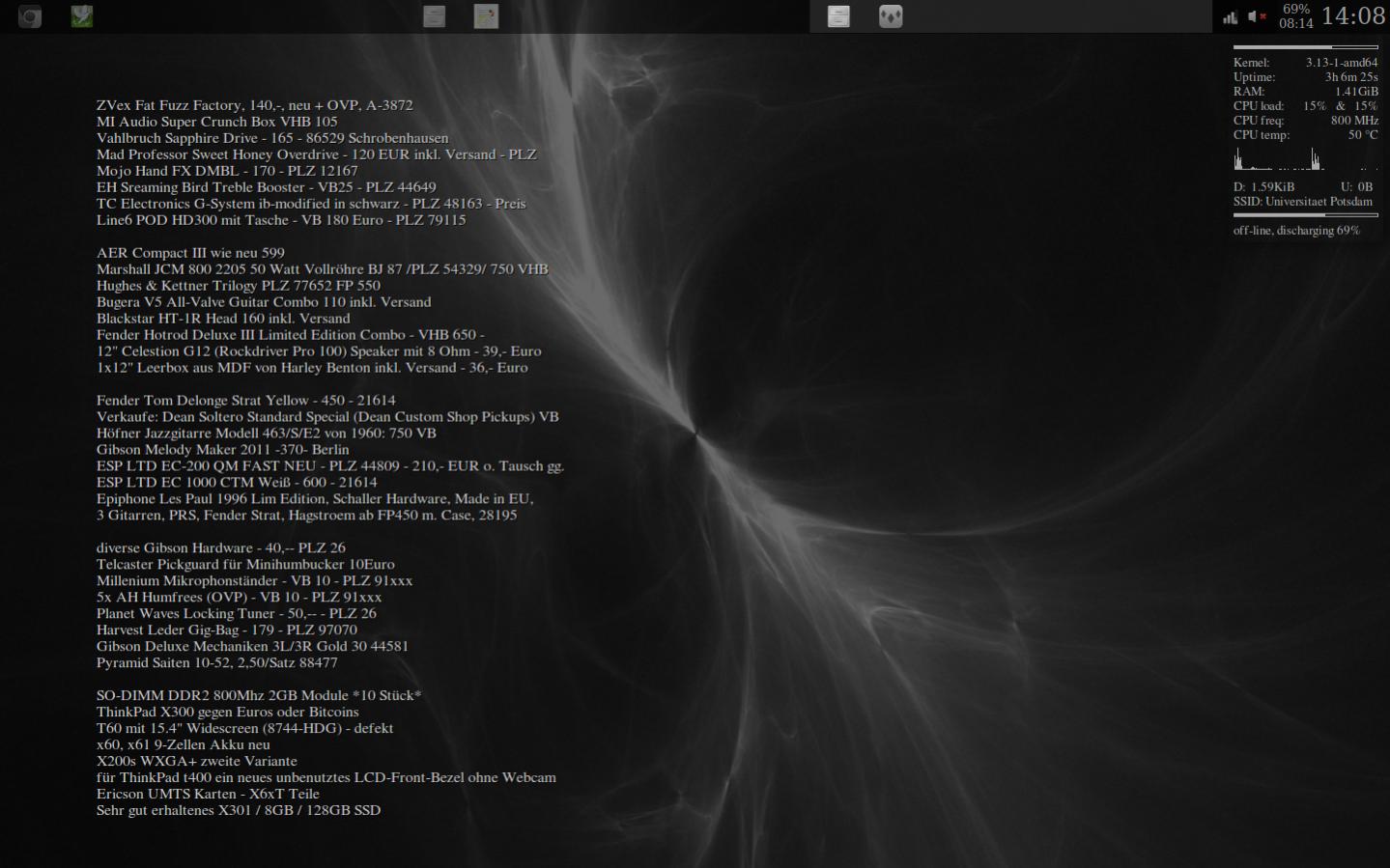Click the mask-shaped icon in the top panel

coord(891,16)
